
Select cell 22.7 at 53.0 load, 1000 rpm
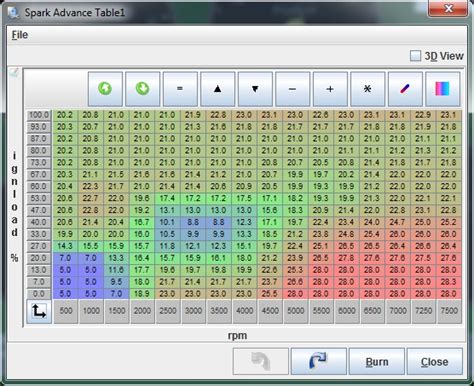(91, 198)
